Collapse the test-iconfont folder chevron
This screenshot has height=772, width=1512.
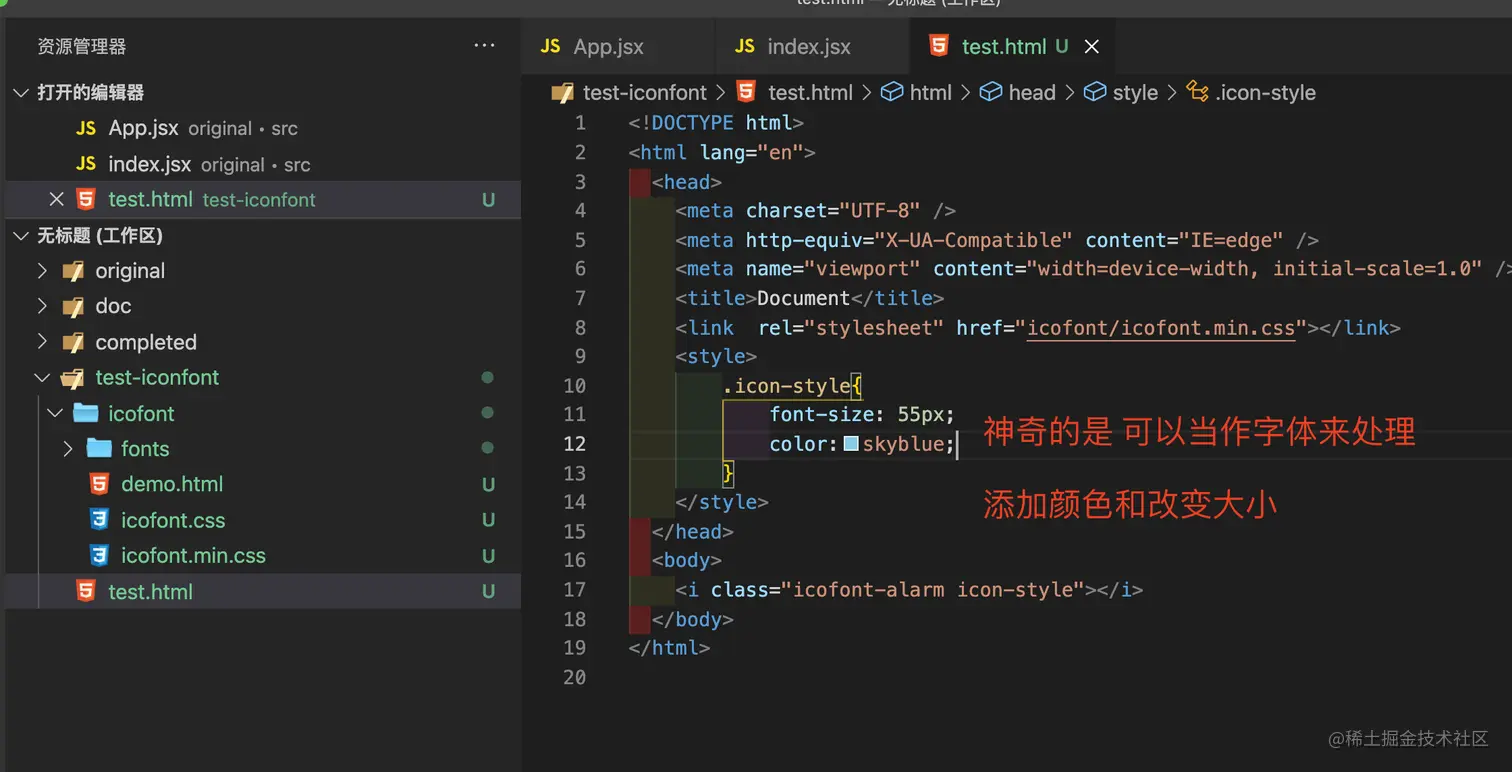42,378
